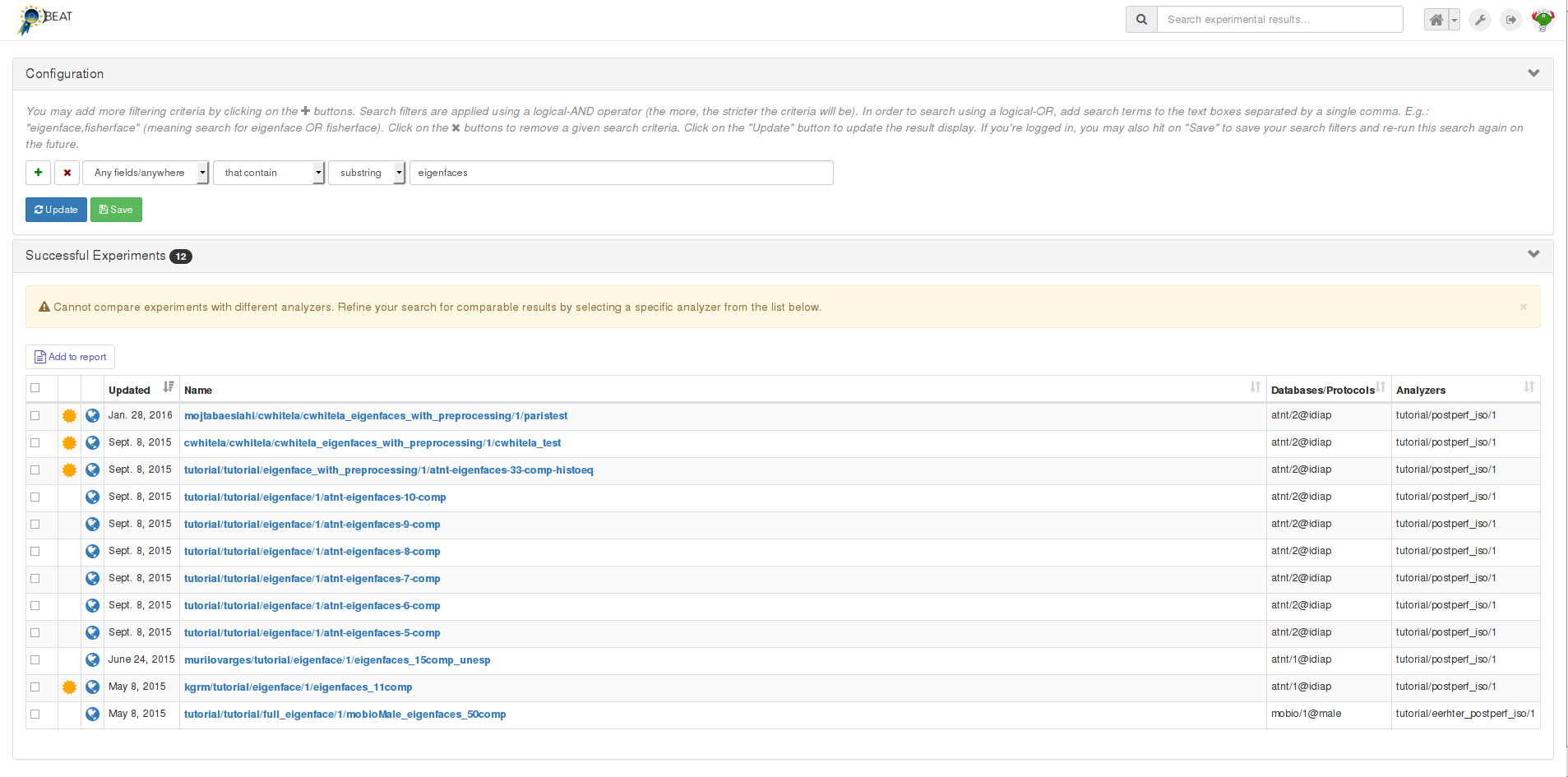Collapse the Successful Experiments section
Image resolution: width=1568 pixels, height=777 pixels.
(x=1533, y=255)
